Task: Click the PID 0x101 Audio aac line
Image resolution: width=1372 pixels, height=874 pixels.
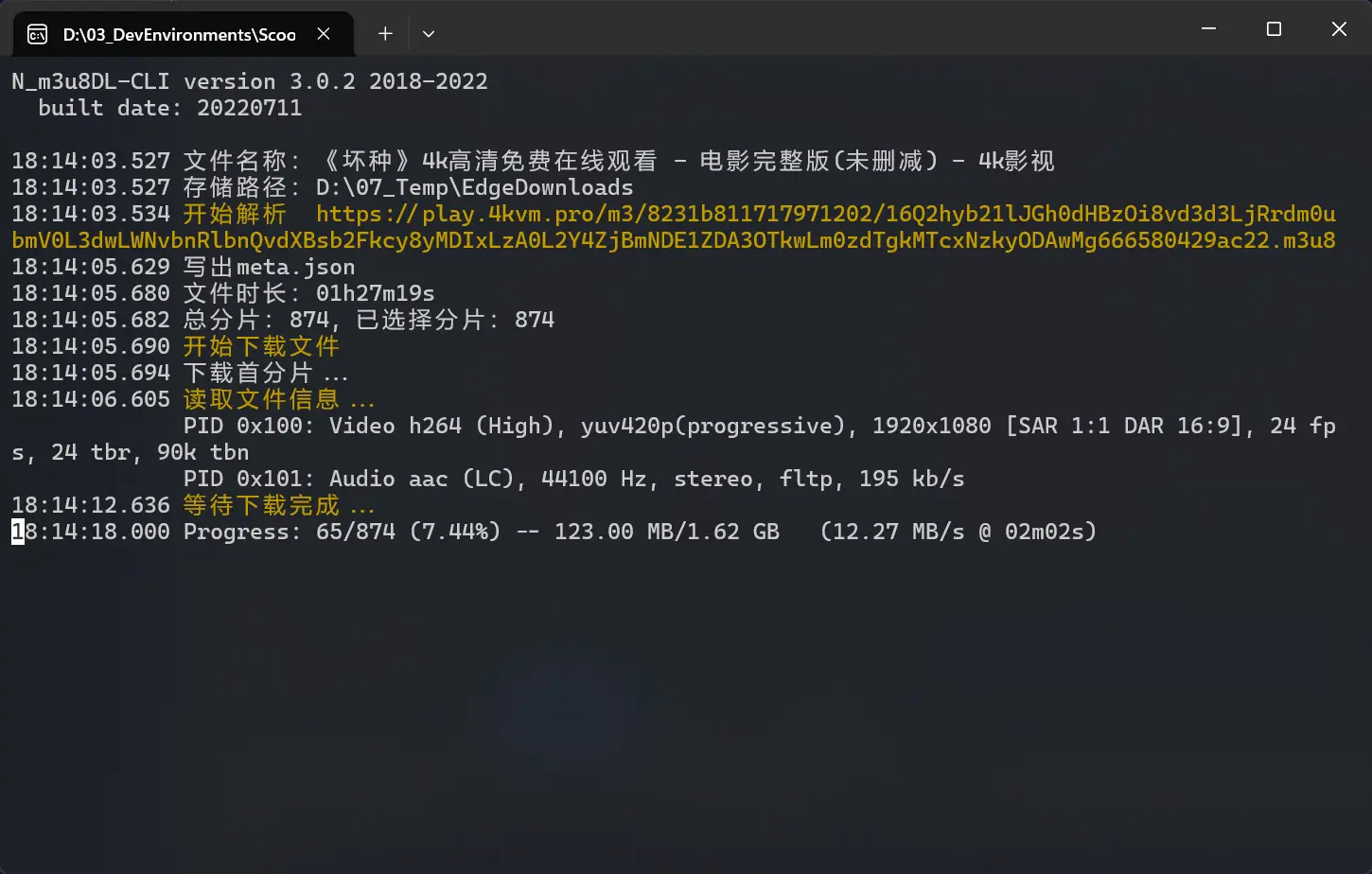Action: 573,479
